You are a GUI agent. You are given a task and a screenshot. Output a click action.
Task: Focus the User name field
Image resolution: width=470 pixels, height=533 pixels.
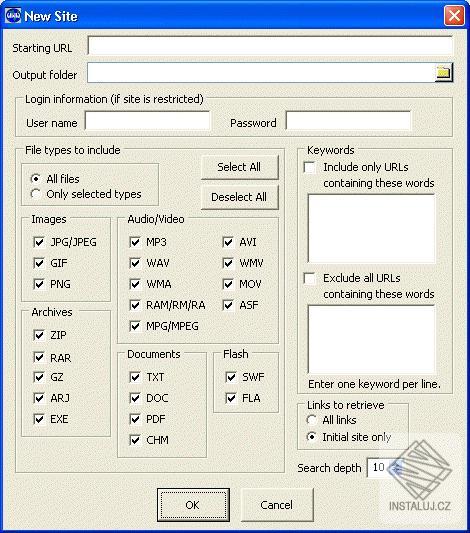(x=147, y=121)
